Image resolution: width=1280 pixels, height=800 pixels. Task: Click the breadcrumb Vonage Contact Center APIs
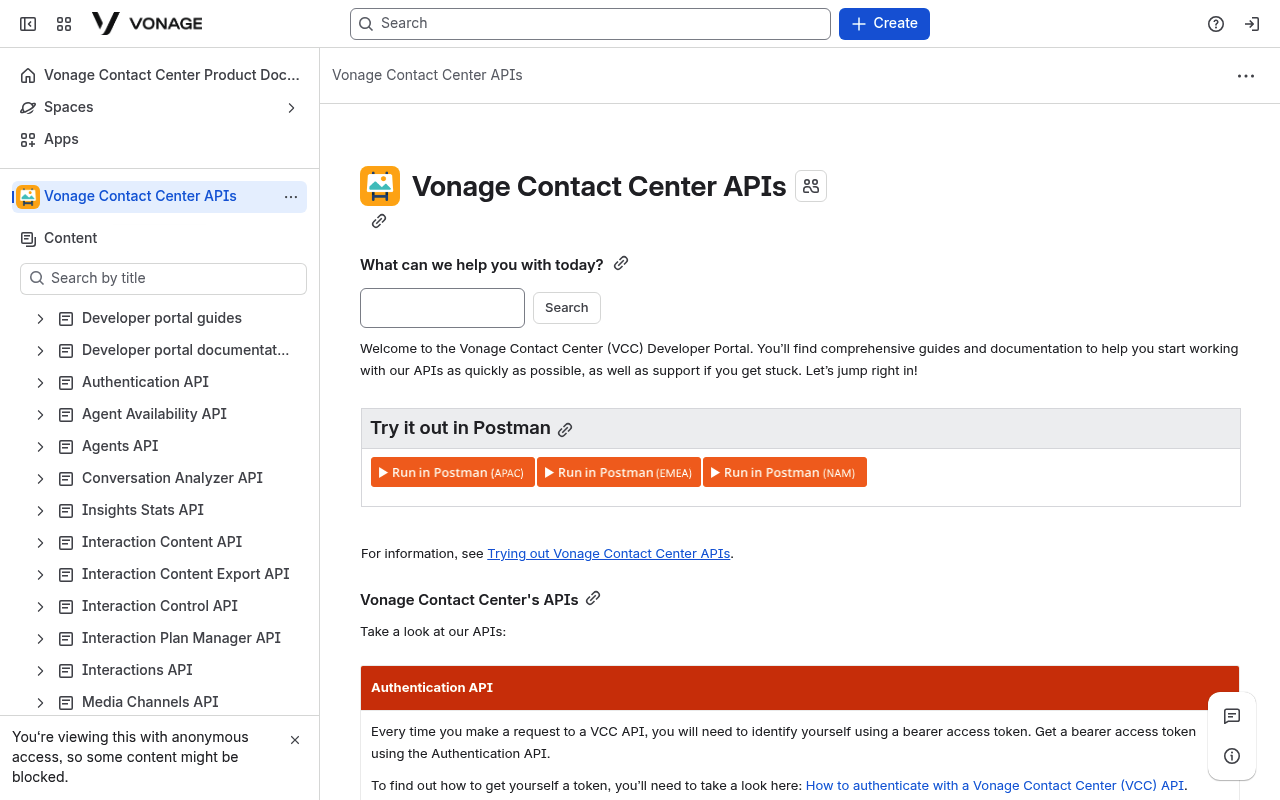[427, 75]
